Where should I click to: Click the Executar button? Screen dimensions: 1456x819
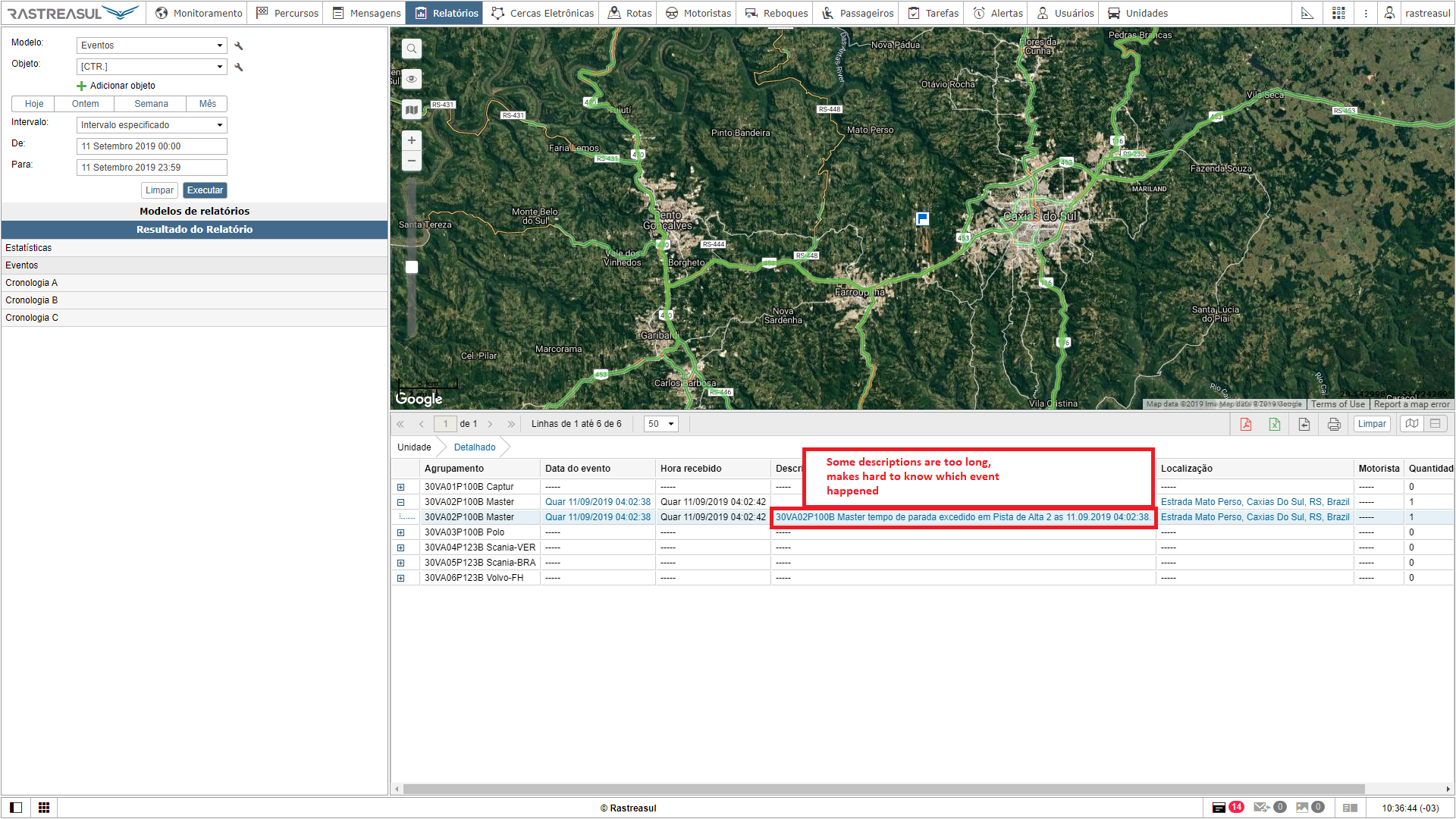coord(205,190)
